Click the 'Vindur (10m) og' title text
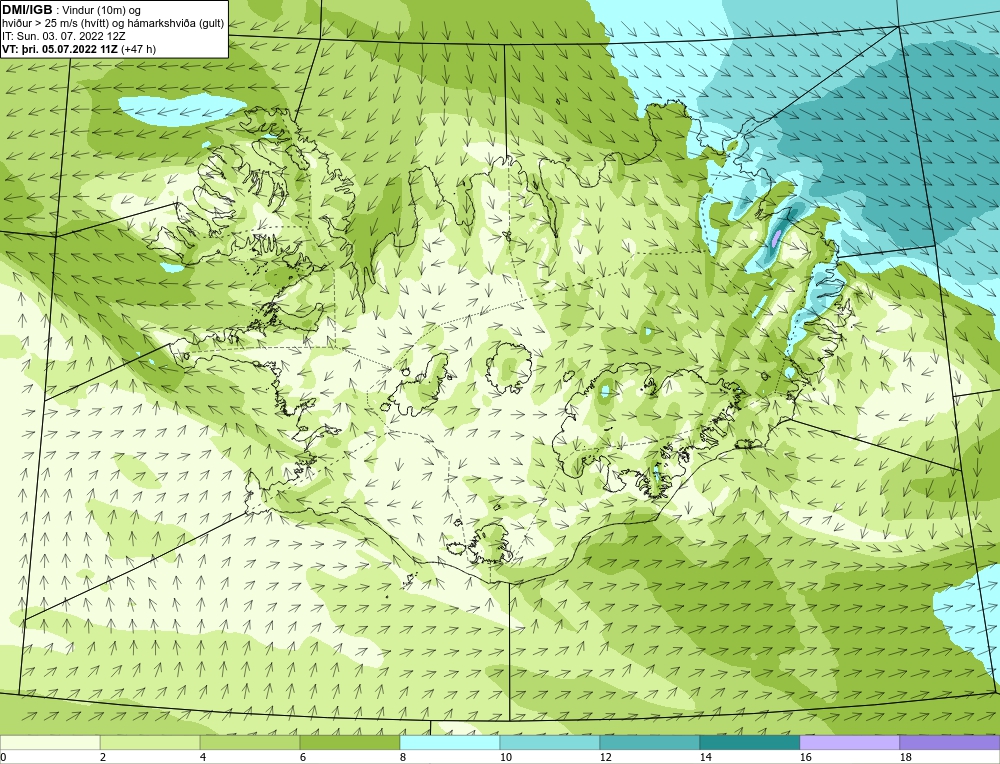Viewport: 1000px width, 764px height. coord(103,11)
